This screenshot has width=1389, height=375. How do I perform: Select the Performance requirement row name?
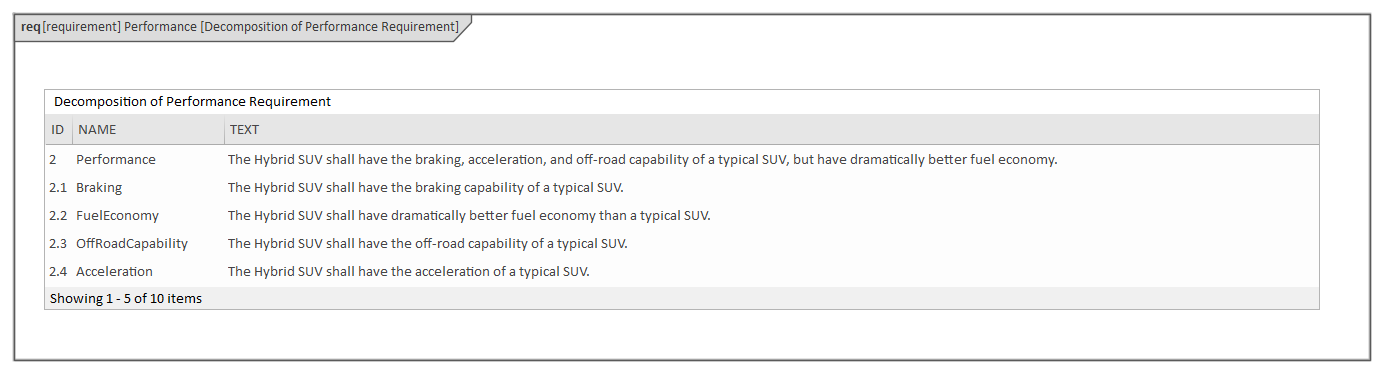pos(116,160)
